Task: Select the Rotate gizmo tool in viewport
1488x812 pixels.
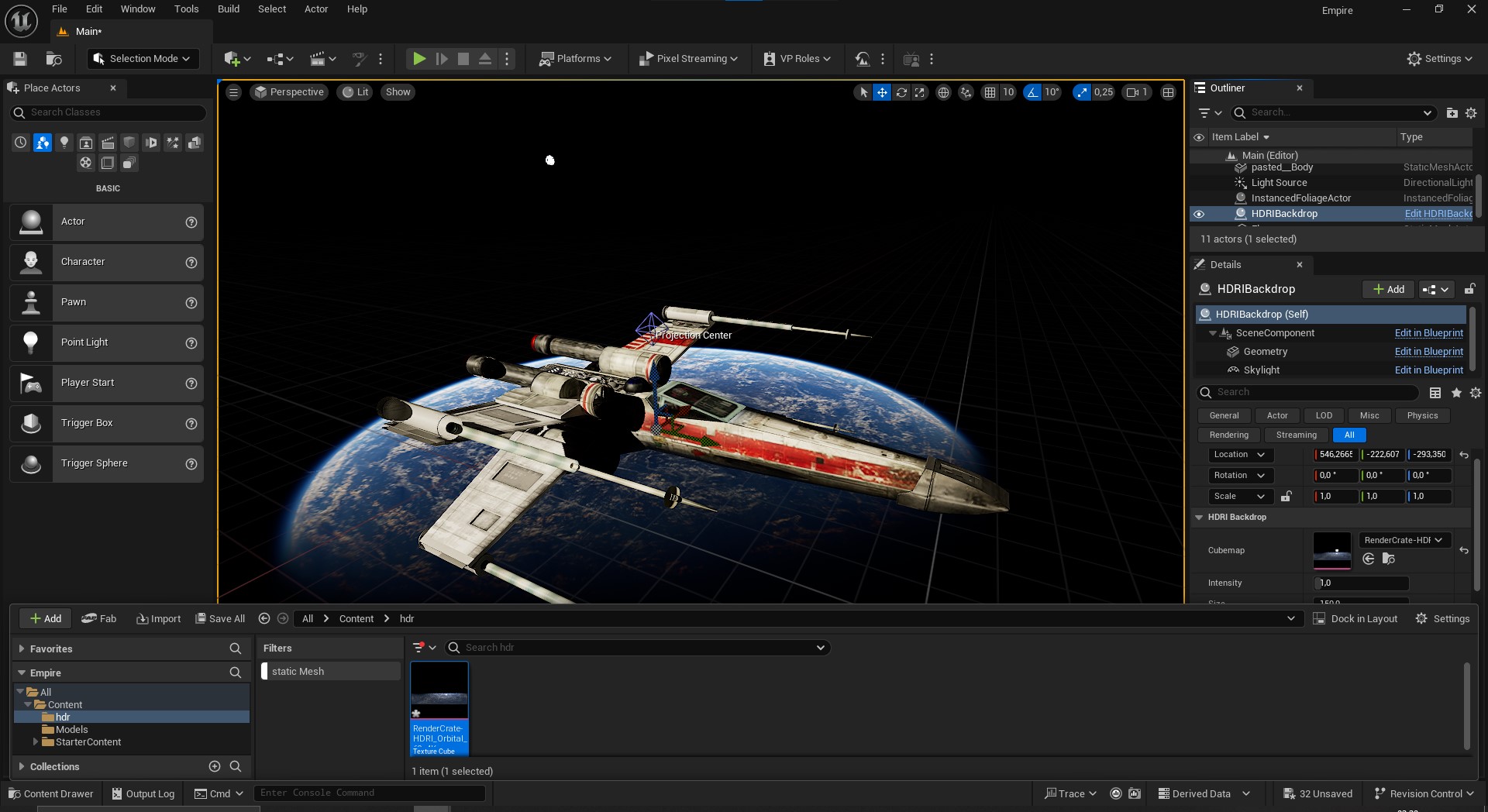Action: tap(901, 92)
